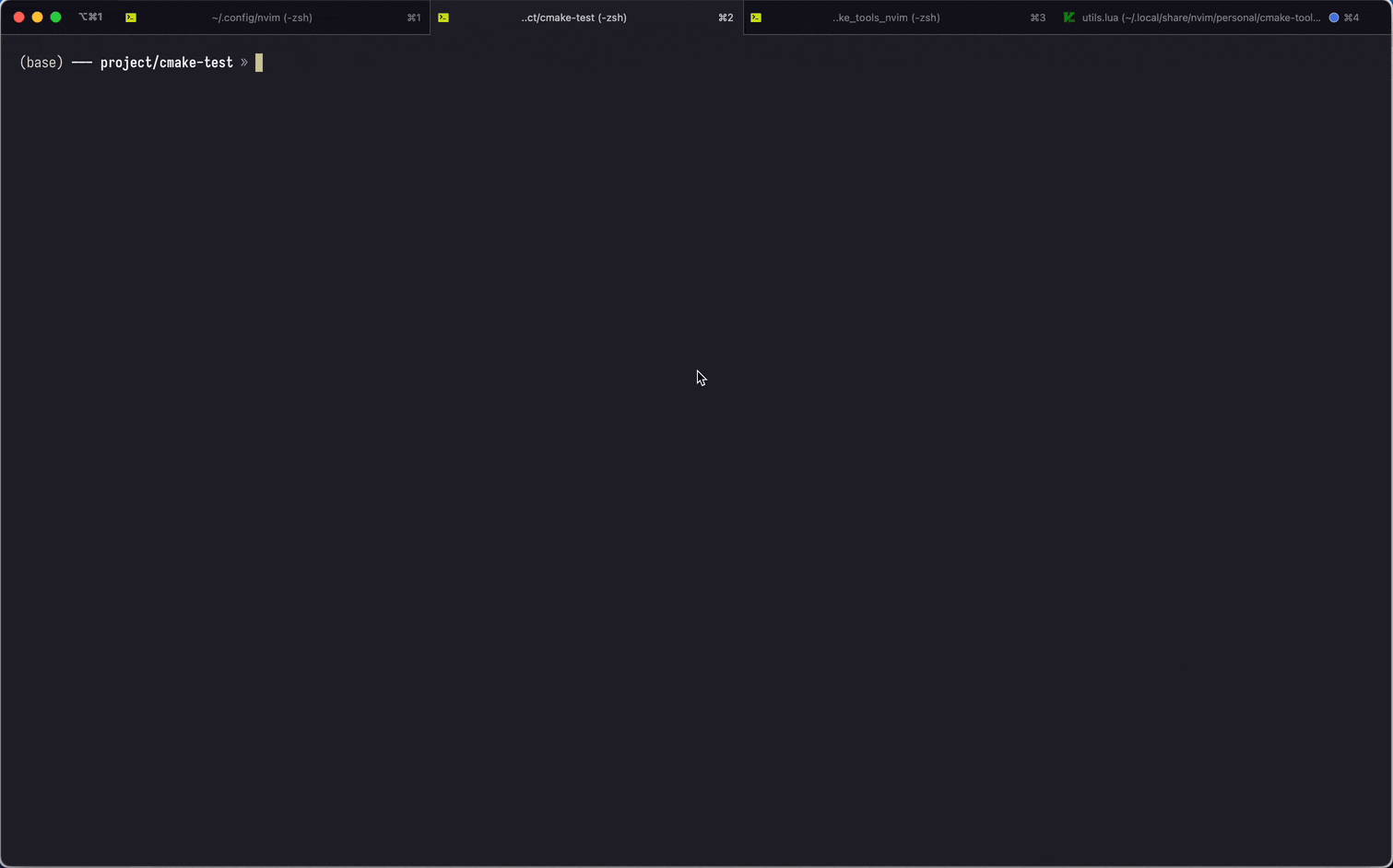Click the blue activity indicator on the utils.lua tab
1393x868 pixels.
click(1334, 17)
